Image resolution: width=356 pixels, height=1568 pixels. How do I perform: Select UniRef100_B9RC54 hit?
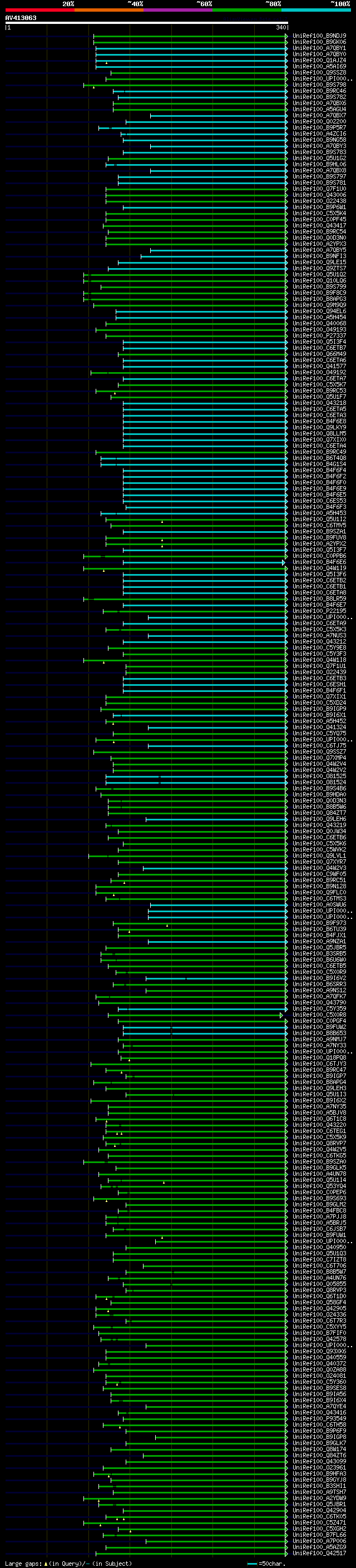pyautogui.click(x=319, y=231)
